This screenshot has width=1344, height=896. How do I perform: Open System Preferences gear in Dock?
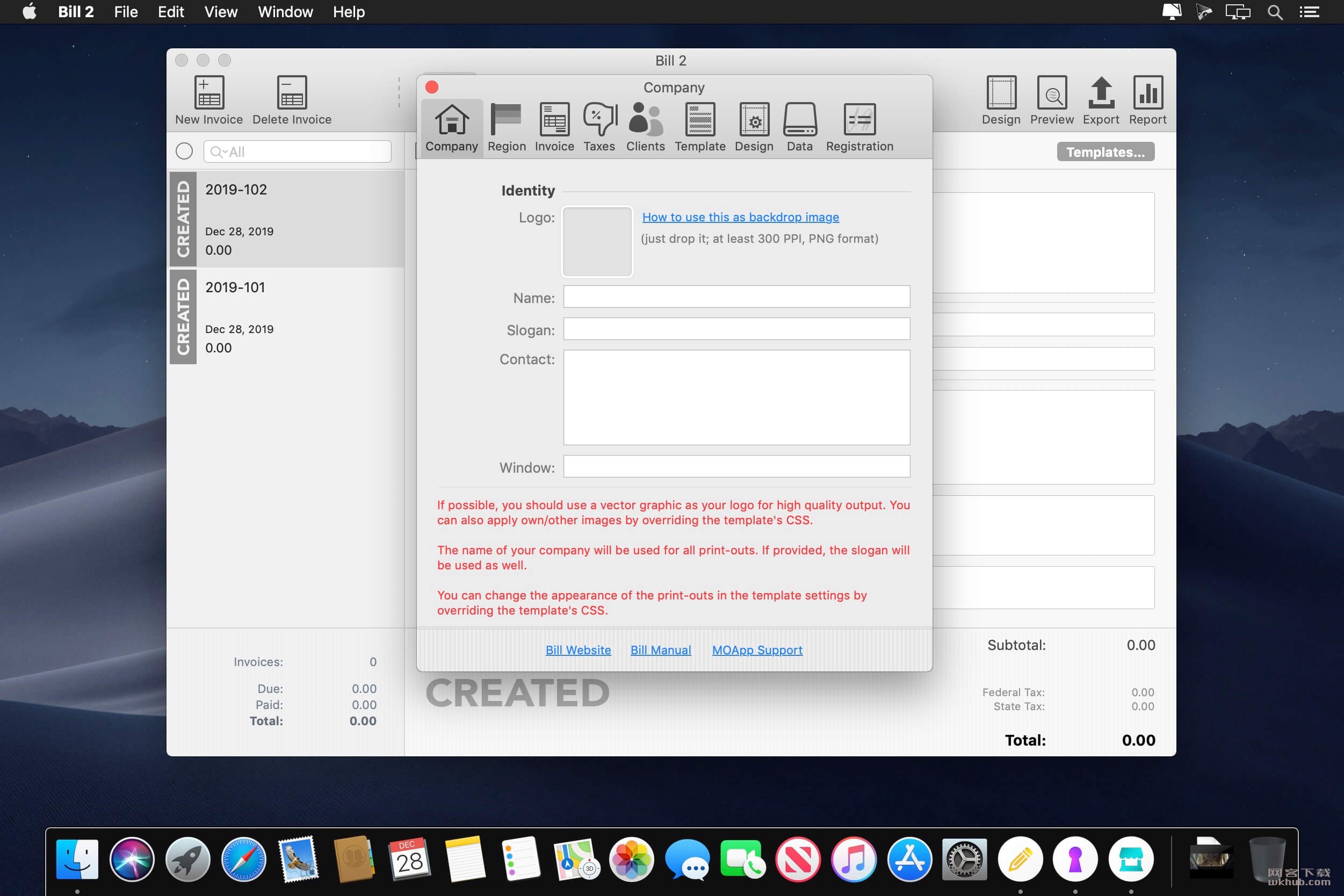(x=965, y=859)
